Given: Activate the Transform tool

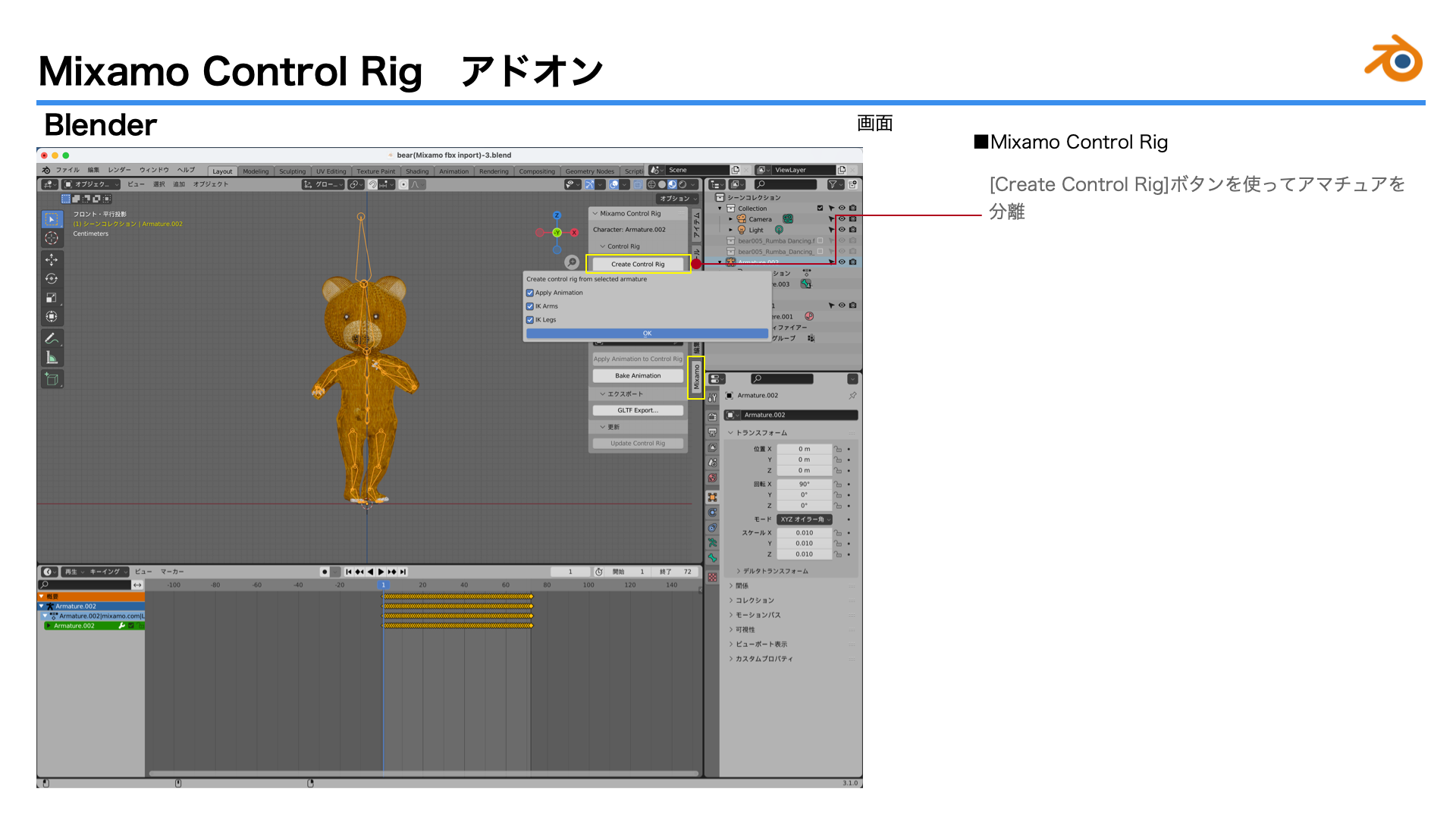Looking at the screenshot, I should point(52,317).
